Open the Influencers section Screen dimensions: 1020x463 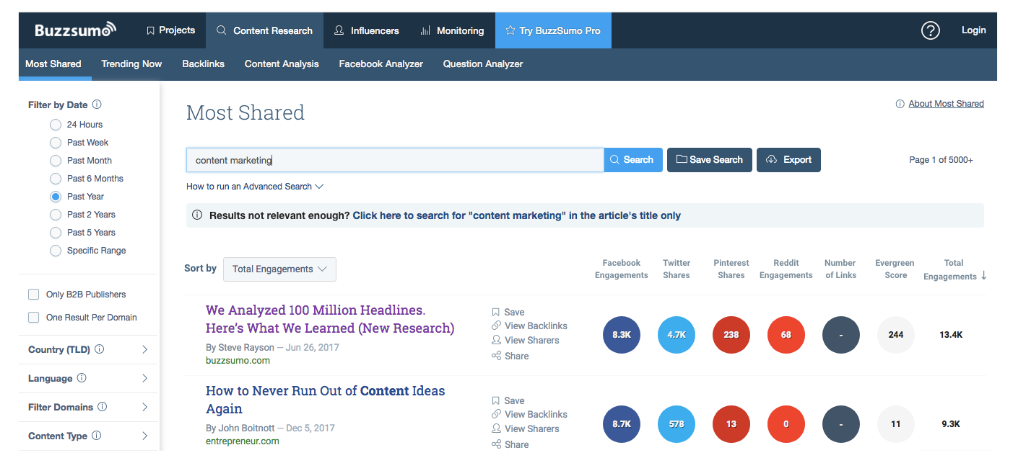(366, 31)
